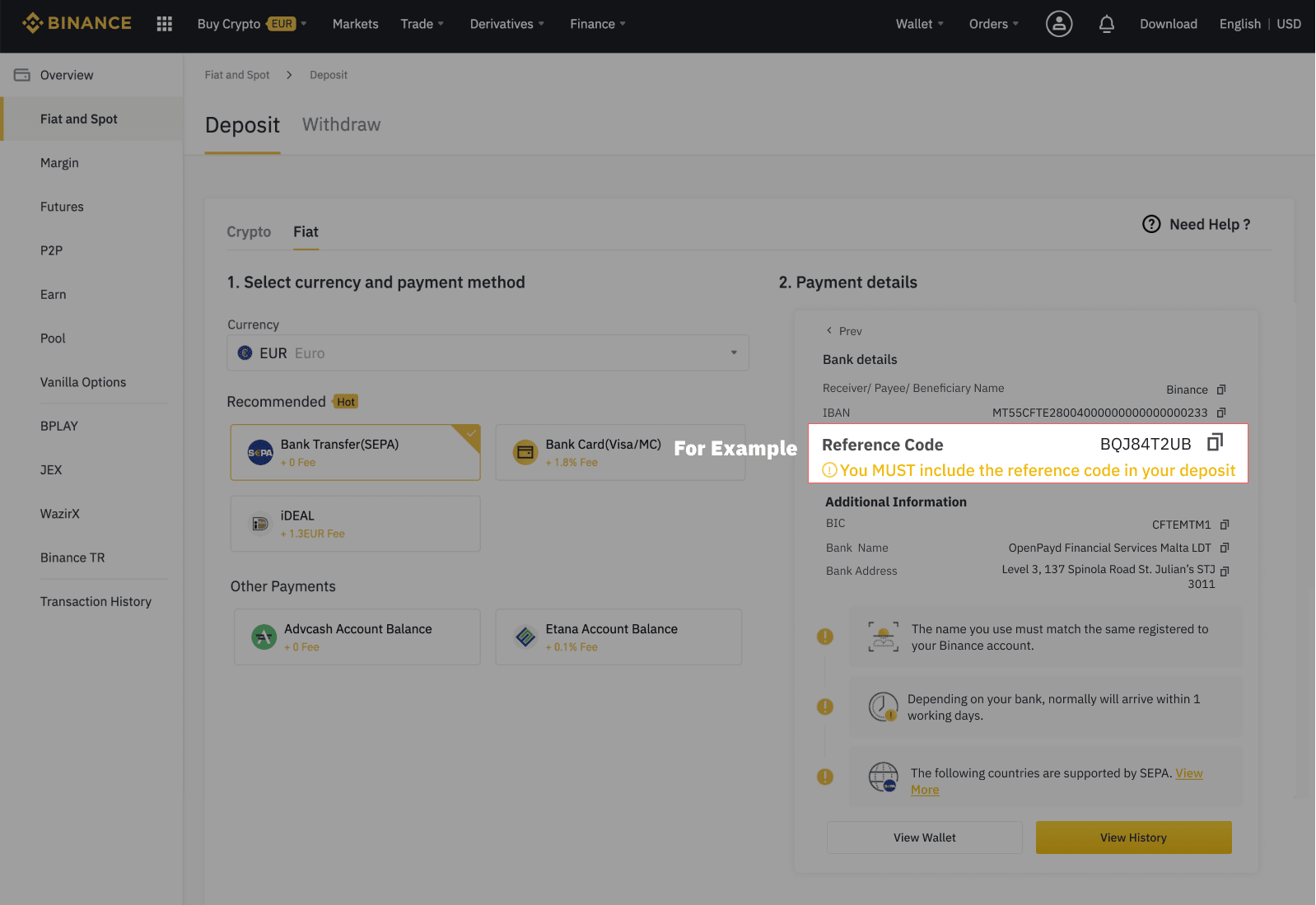Open WazirX in the sidebar
The image size is (1316, 905).
(60, 514)
